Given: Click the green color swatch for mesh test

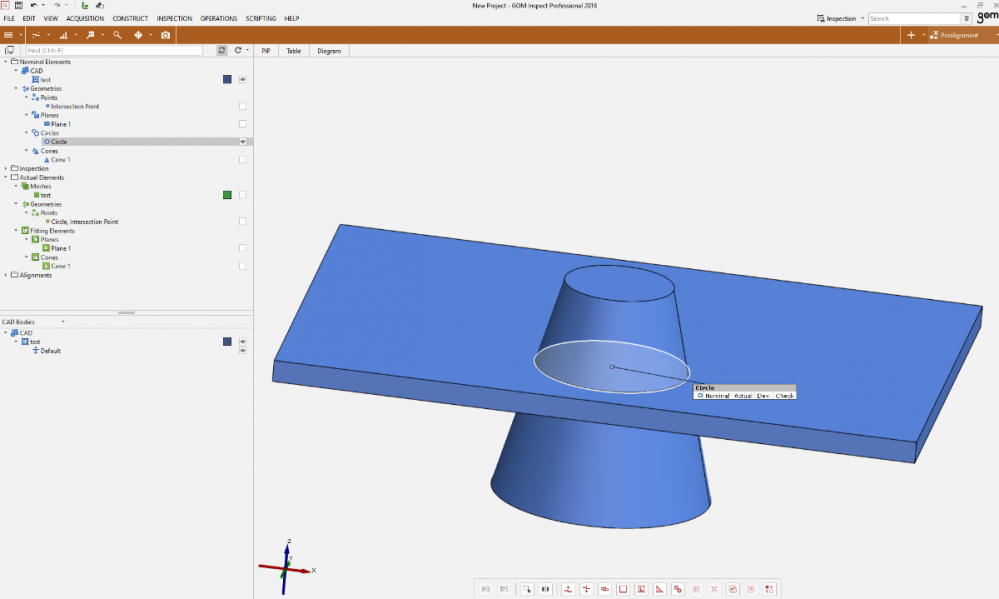Looking at the screenshot, I should (x=228, y=195).
